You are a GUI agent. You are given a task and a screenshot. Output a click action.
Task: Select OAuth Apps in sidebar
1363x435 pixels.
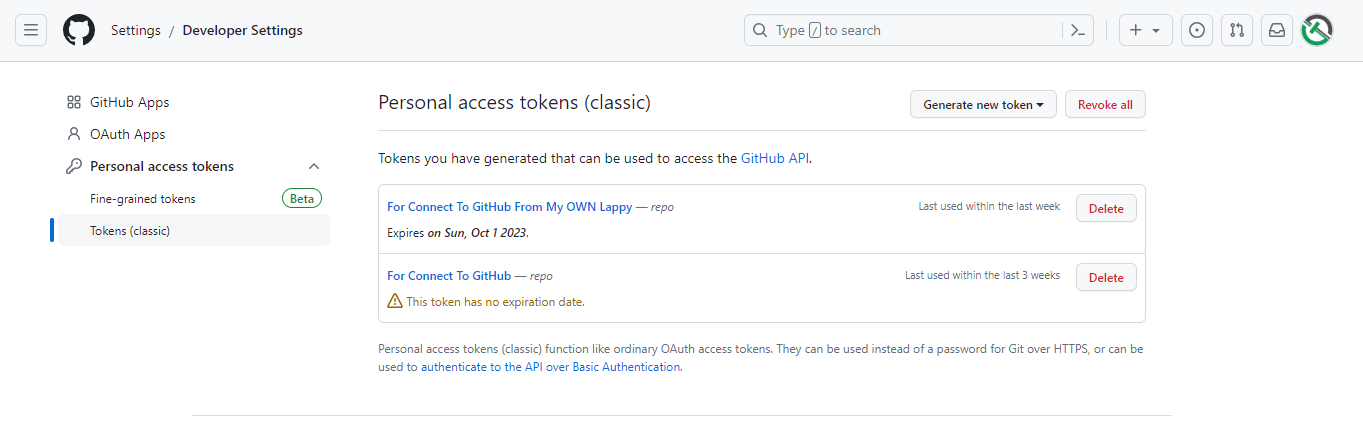194,134
